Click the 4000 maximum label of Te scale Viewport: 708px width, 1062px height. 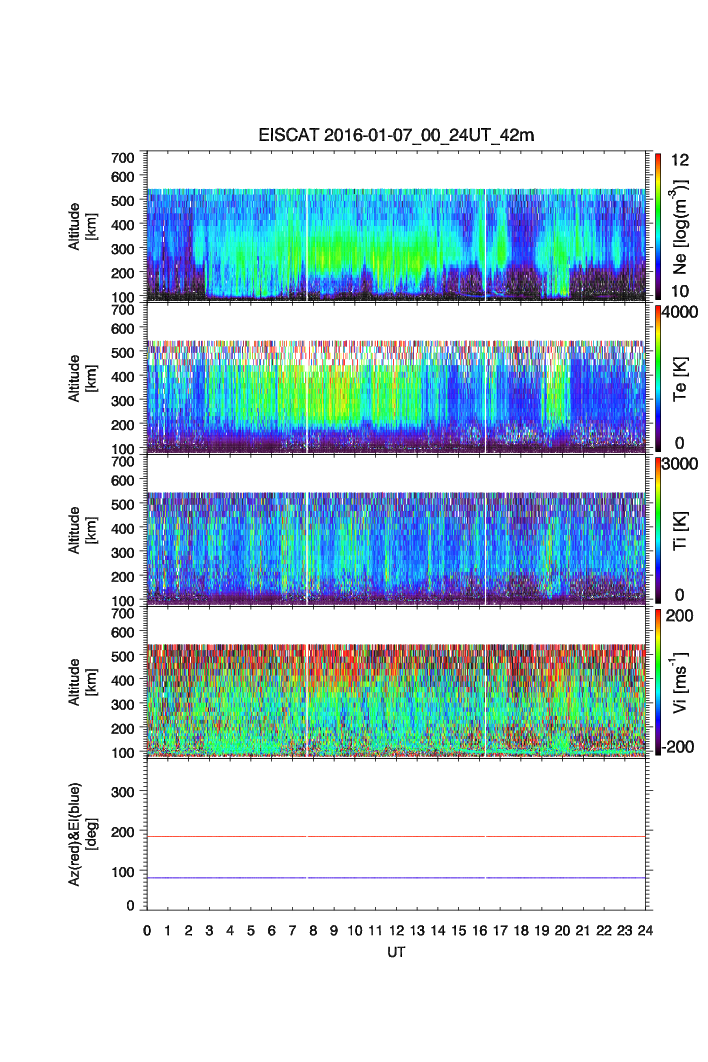click(x=680, y=312)
